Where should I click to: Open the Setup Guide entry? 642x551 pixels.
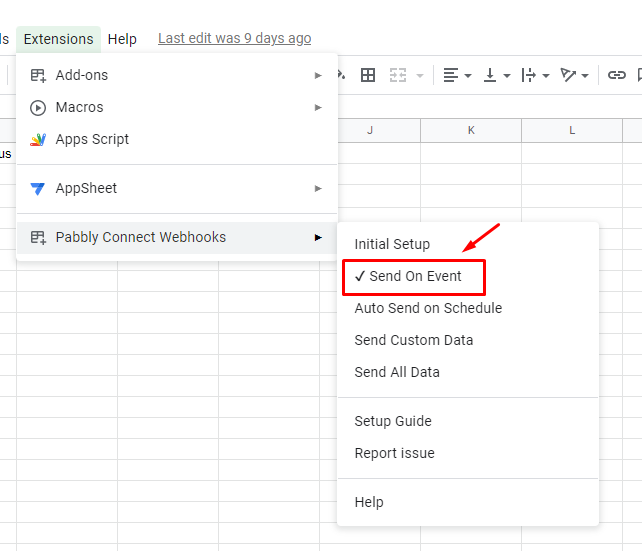[468, 421]
